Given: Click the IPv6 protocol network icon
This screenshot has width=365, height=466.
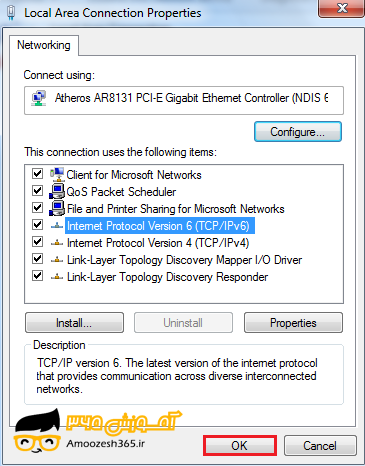Looking at the screenshot, I should point(57,226).
